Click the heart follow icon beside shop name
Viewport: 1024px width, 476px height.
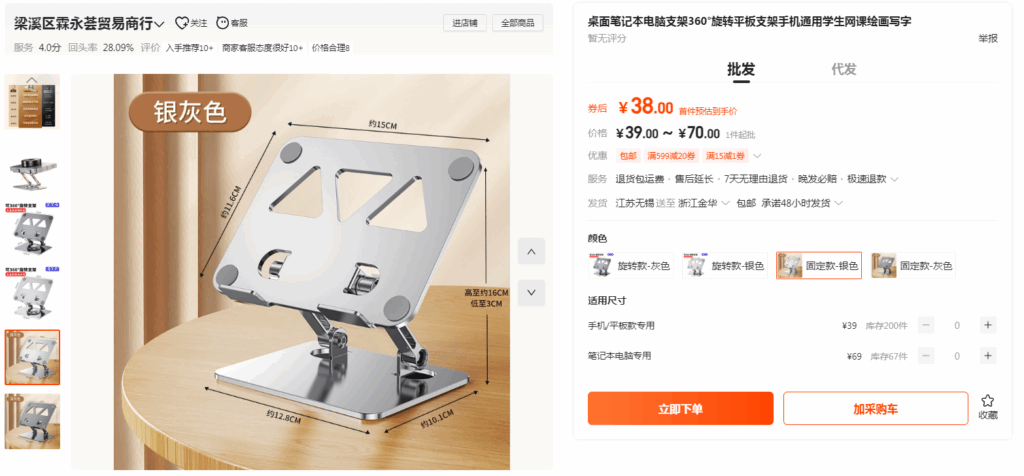181,24
